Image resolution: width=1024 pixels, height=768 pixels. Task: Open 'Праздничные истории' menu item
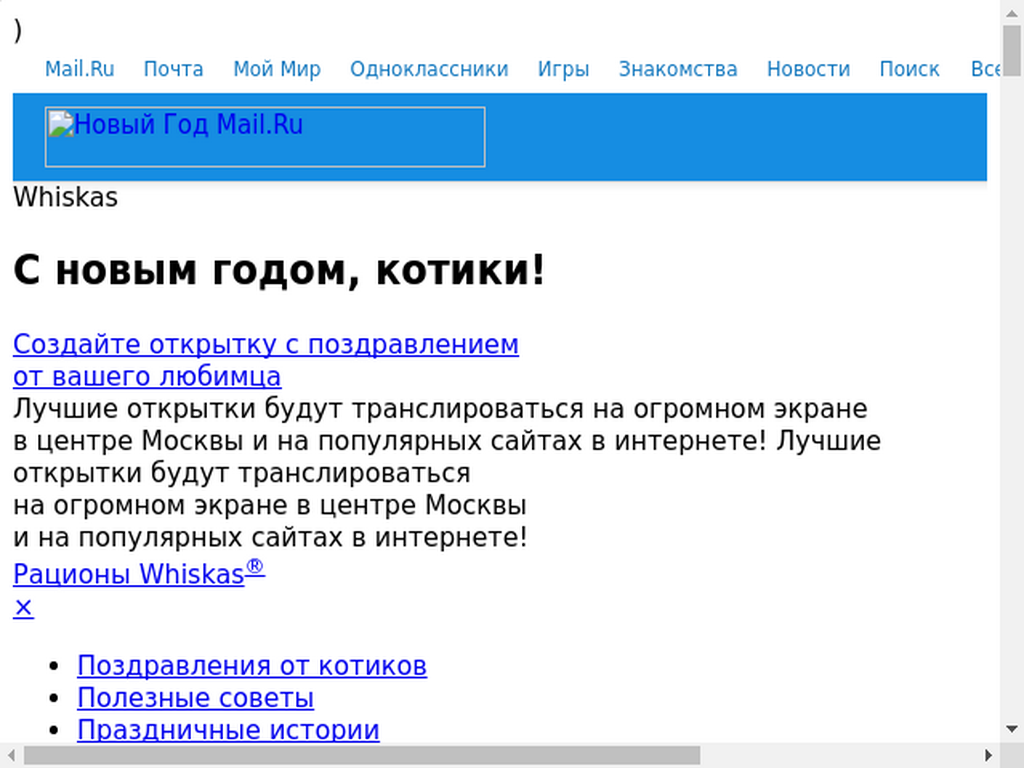(x=228, y=730)
